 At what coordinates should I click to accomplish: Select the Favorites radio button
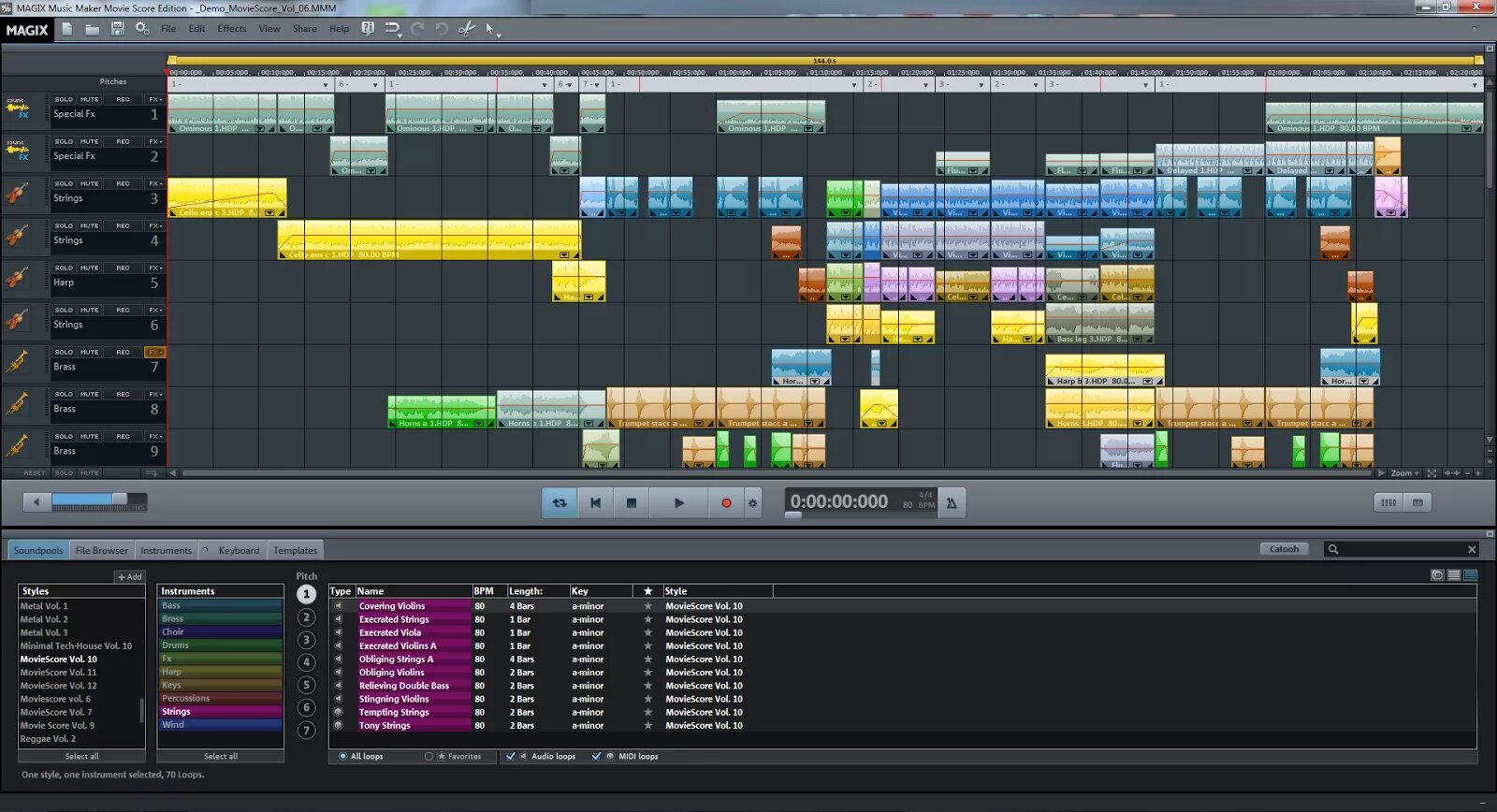click(x=429, y=756)
